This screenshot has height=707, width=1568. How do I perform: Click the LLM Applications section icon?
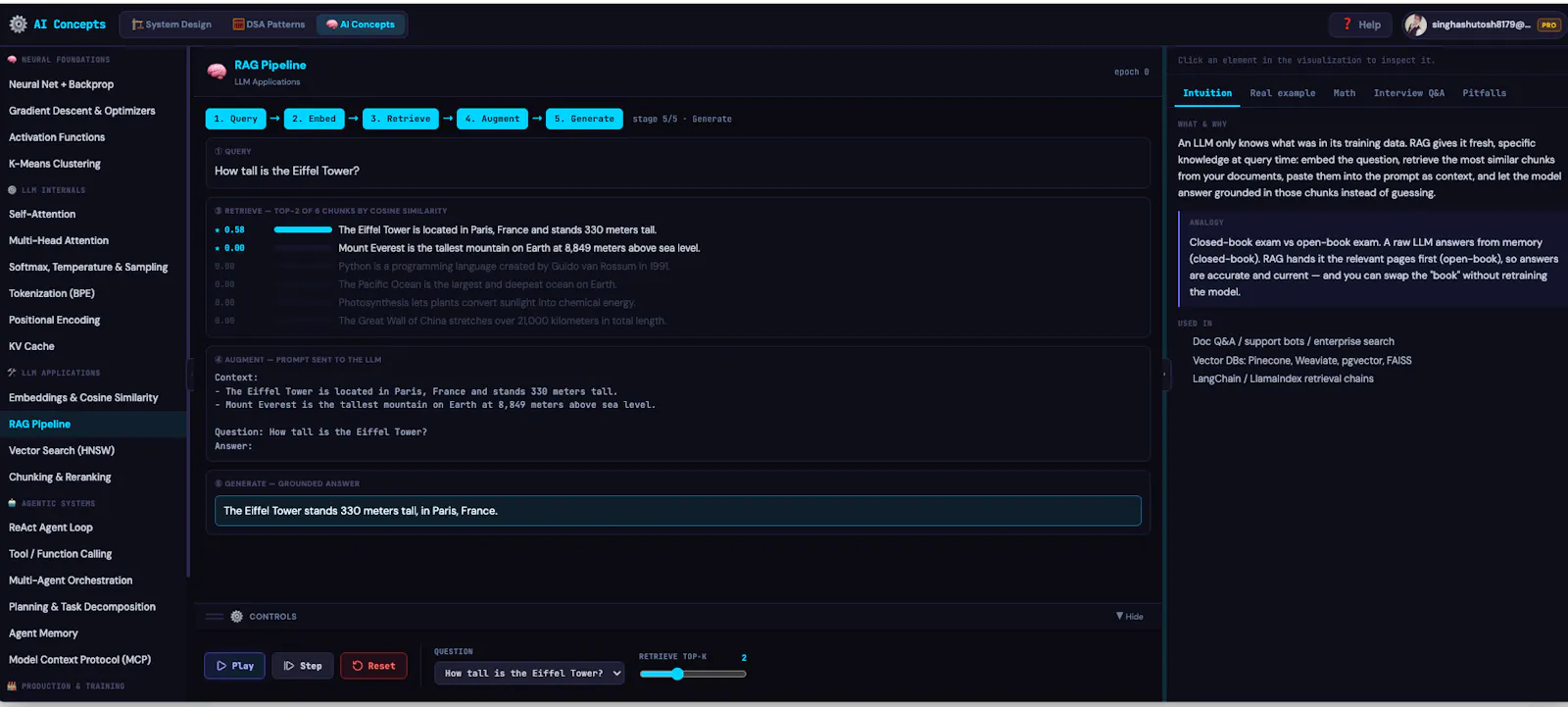click(x=12, y=373)
